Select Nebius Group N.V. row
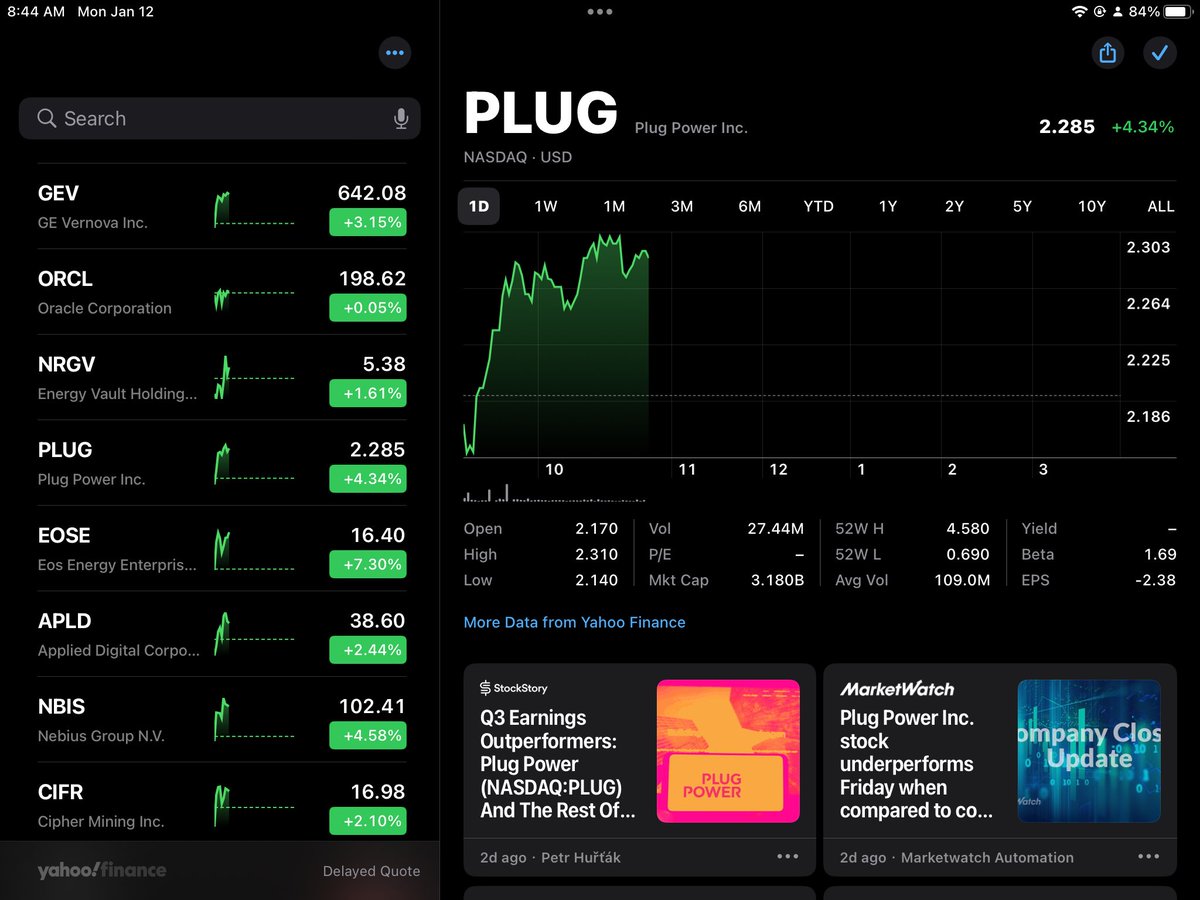The height and width of the screenshot is (900, 1200). tap(222, 720)
